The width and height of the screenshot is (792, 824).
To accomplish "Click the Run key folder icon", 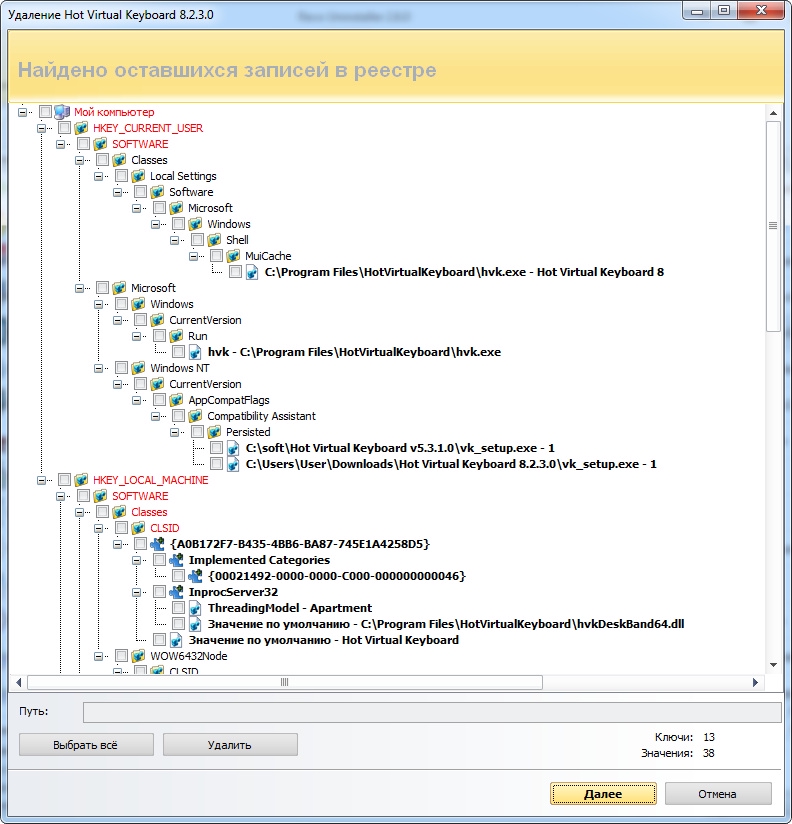I will (176, 336).
